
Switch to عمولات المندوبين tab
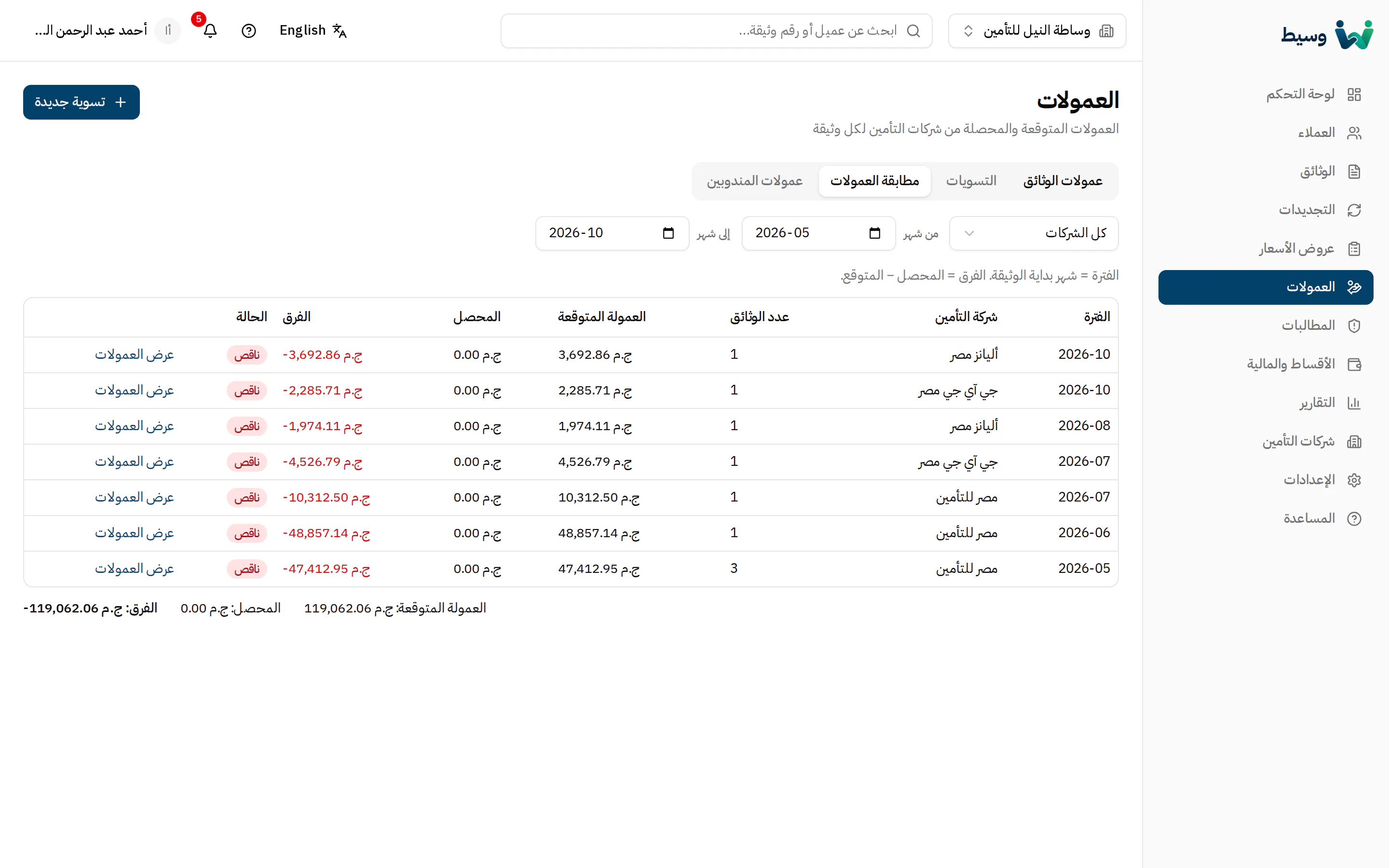click(x=755, y=181)
